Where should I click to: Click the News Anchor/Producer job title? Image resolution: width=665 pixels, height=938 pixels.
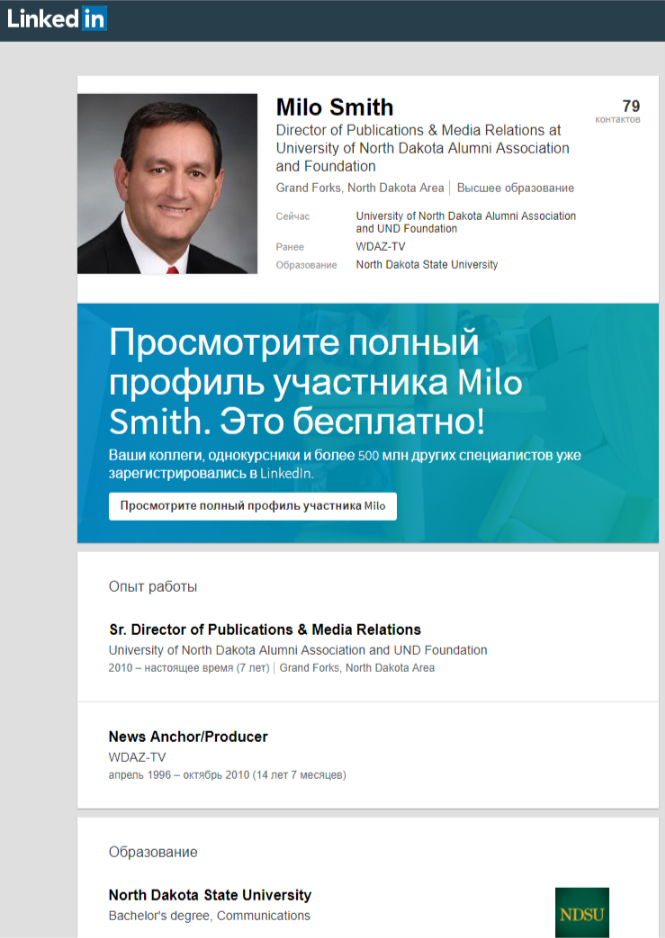click(188, 736)
